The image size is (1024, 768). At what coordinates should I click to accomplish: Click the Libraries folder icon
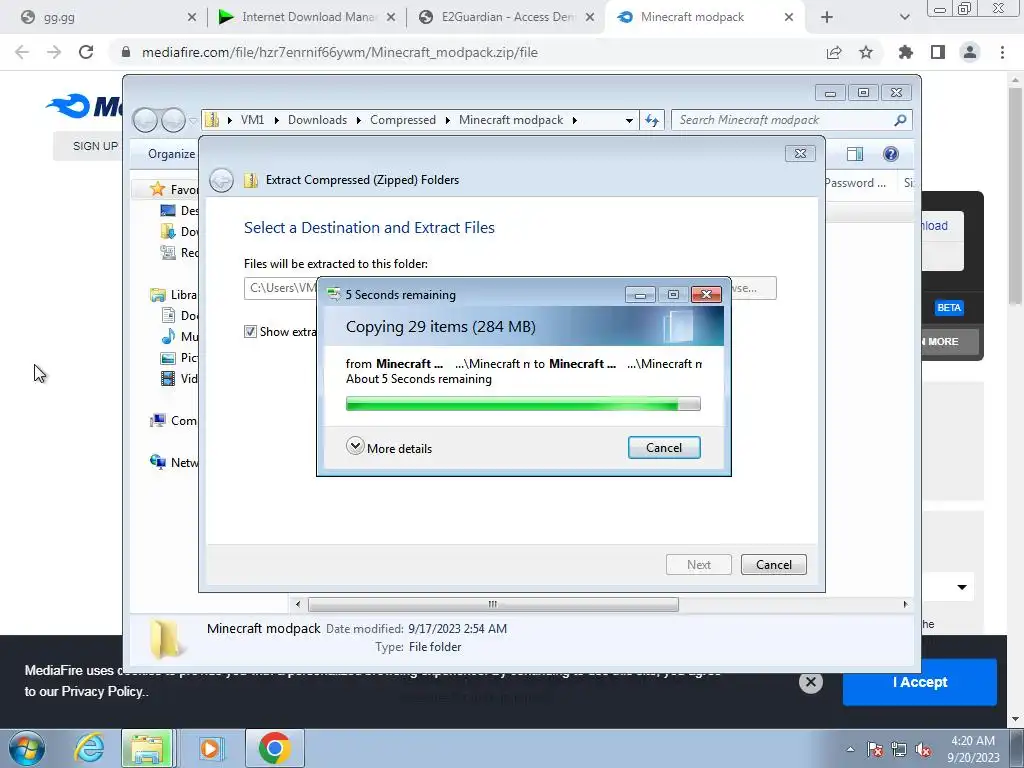[x=157, y=295]
